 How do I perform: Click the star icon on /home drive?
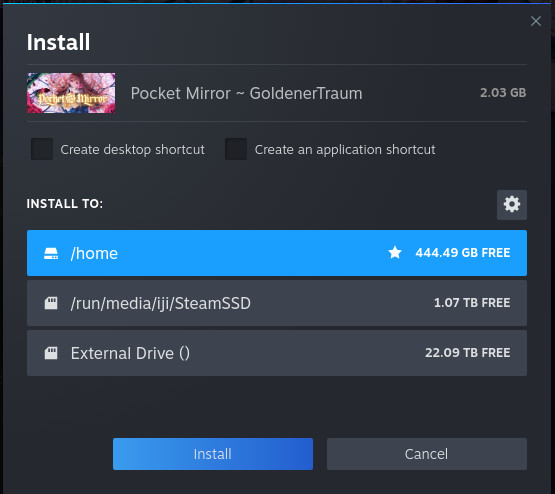(x=395, y=253)
